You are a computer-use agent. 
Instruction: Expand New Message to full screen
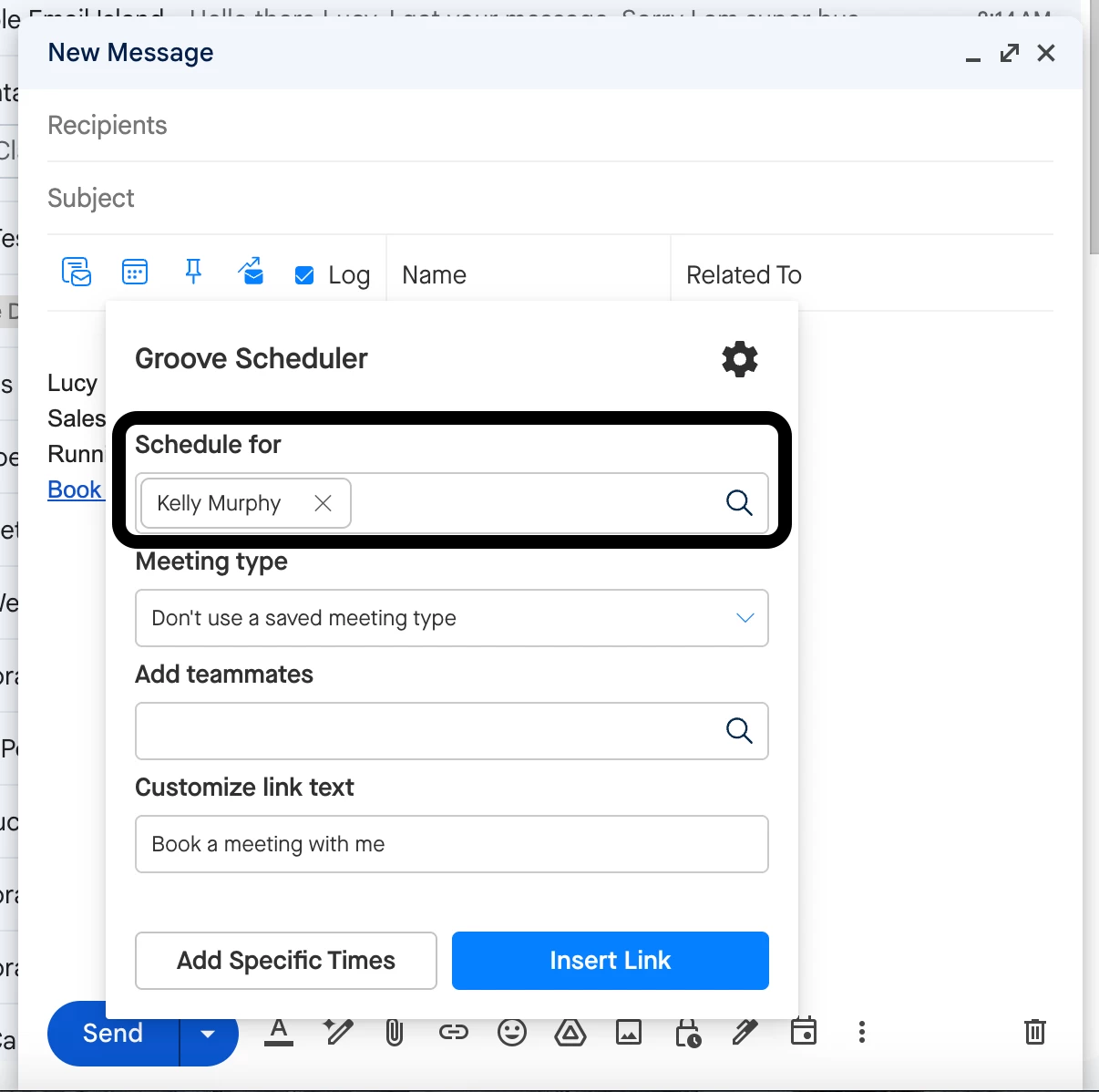pyautogui.click(x=1010, y=53)
